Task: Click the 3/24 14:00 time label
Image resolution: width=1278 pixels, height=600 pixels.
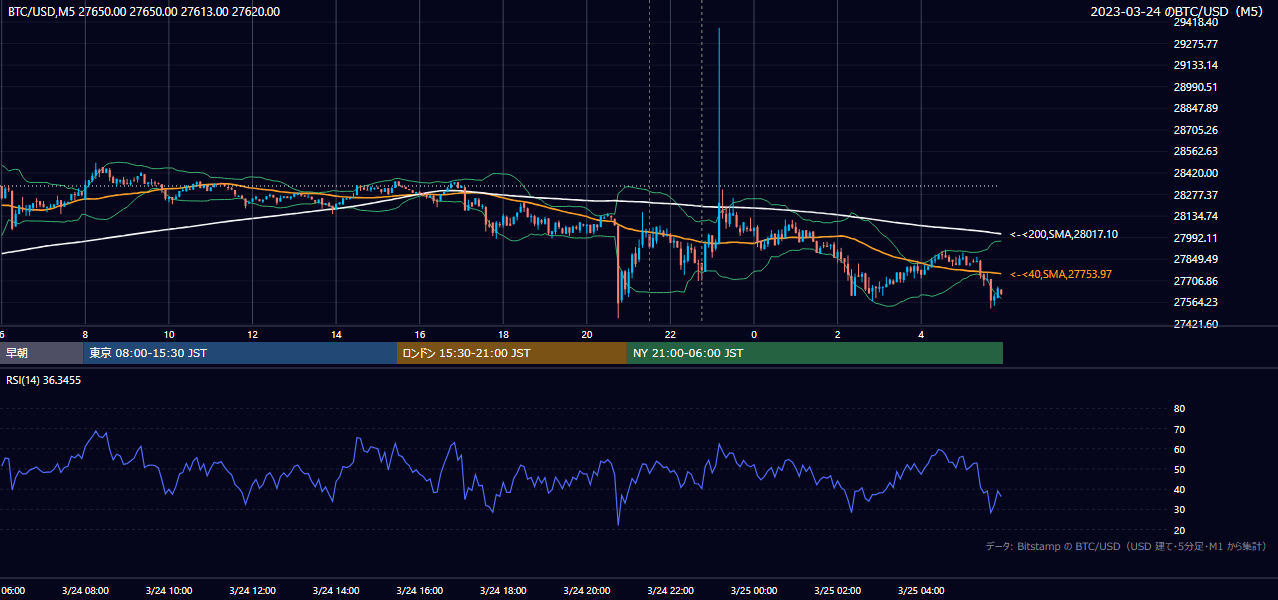Action: click(336, 591)
